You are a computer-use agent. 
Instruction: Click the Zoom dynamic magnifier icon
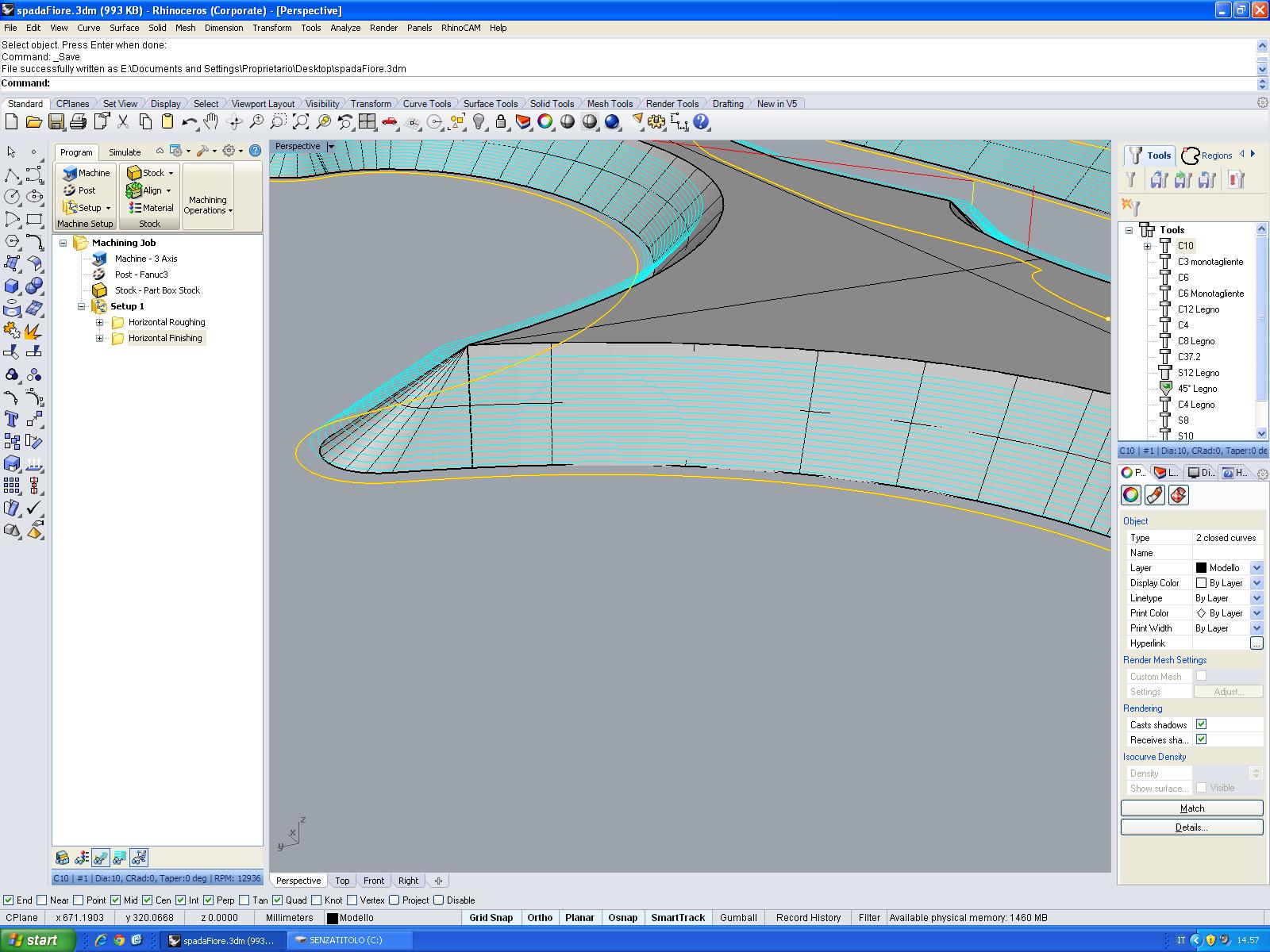pyautogui.click(x=256, y=121)
